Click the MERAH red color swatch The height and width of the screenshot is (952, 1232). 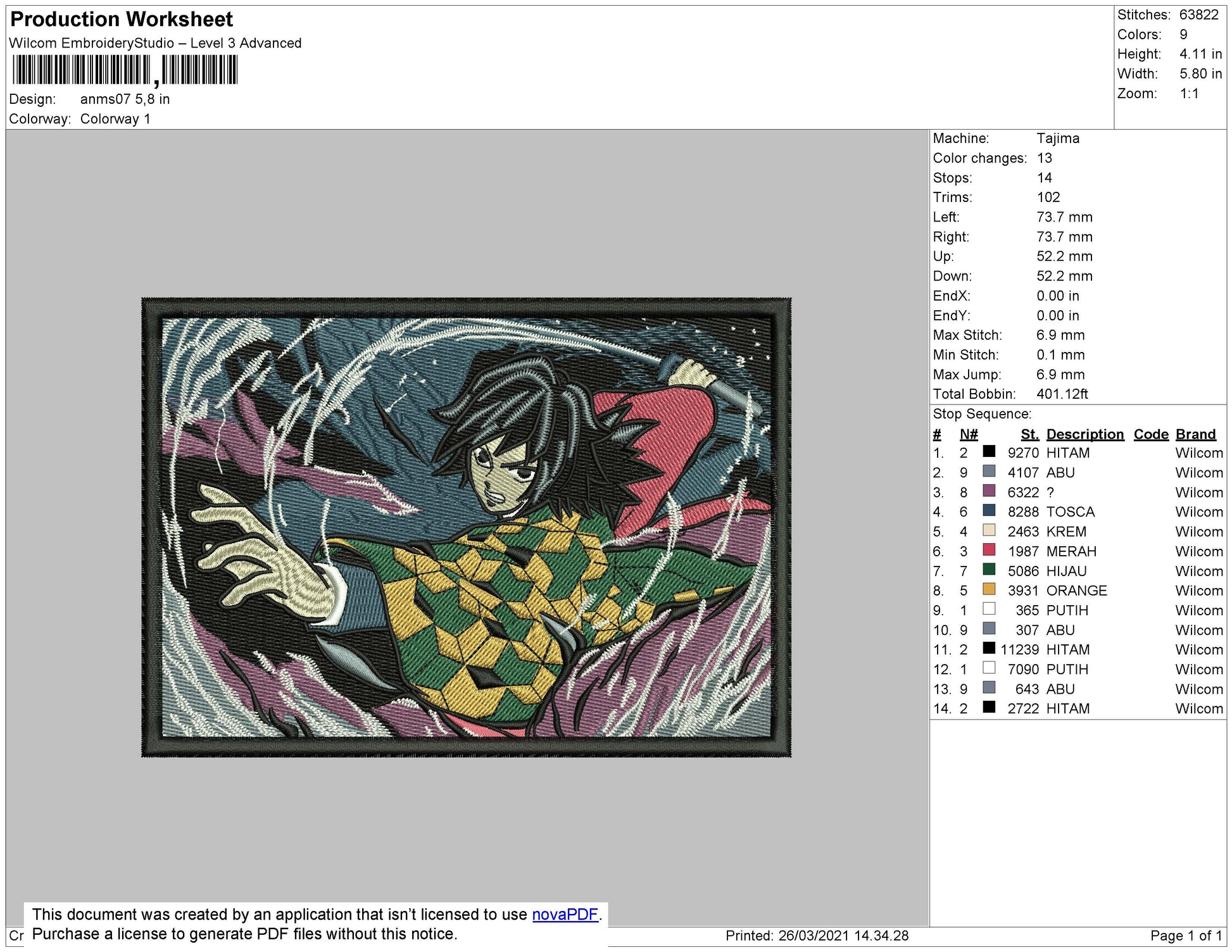click(x=989, y=550)
